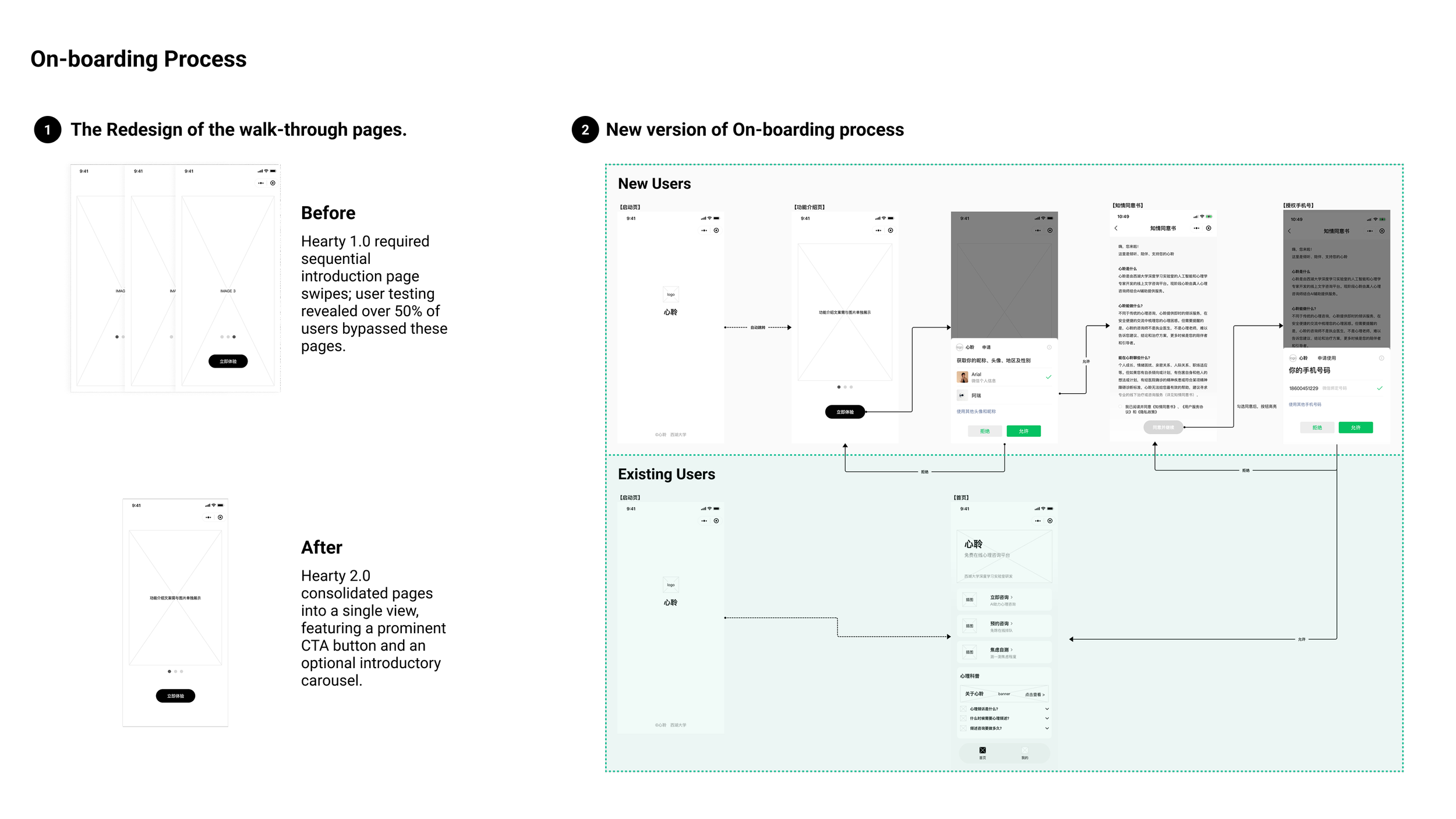The width and height of the screenshot is (1456, 819).
Task: Expand the 倾述咨询要做多久? FAQ chevron
Action: click(1047, 728)
